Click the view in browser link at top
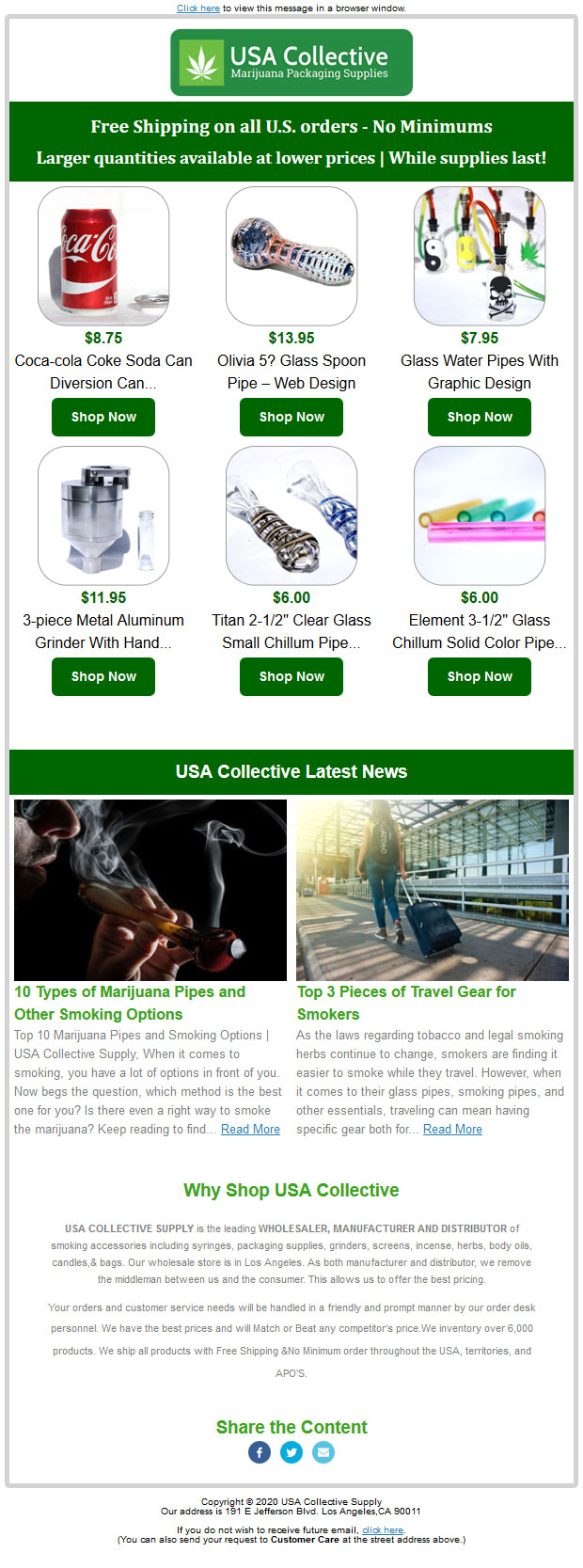Image resolution: width=583 pixels, height=1568 pixels. (198, 8)
